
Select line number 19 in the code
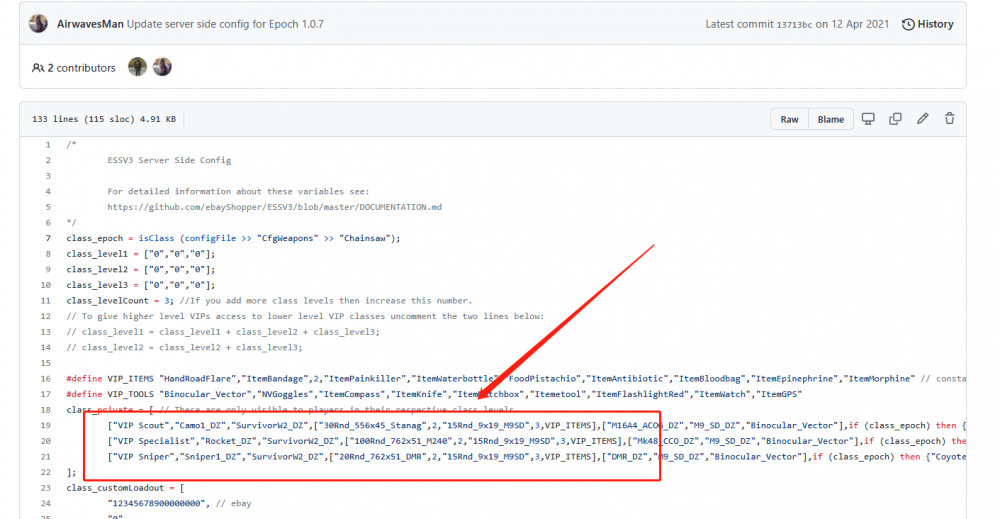[45, 426]
